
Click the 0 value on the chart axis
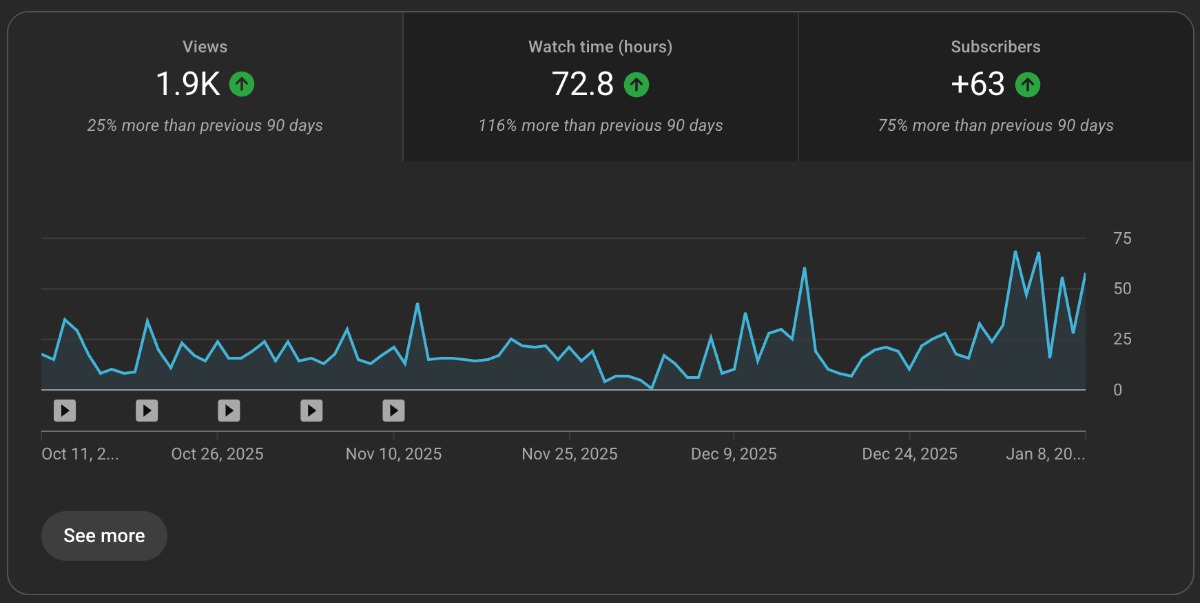1118,390
